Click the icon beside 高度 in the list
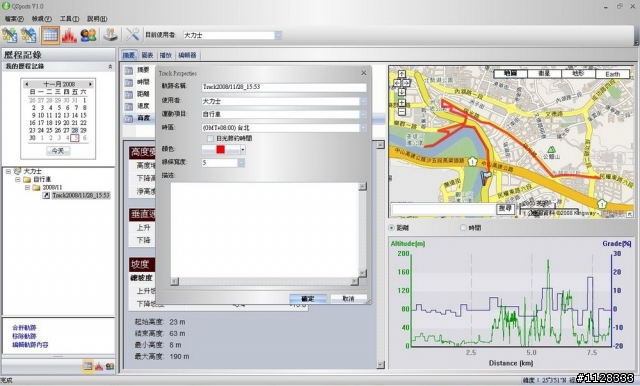 [129, 119]
